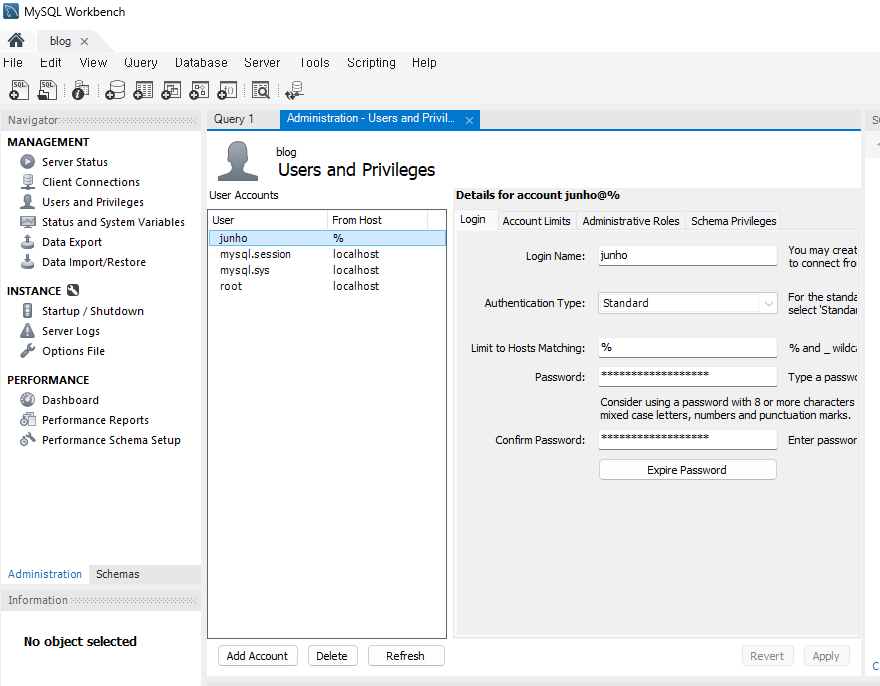Open Server Logs
This screenshot has height=686, width=880.
click(x=71, y=331)
